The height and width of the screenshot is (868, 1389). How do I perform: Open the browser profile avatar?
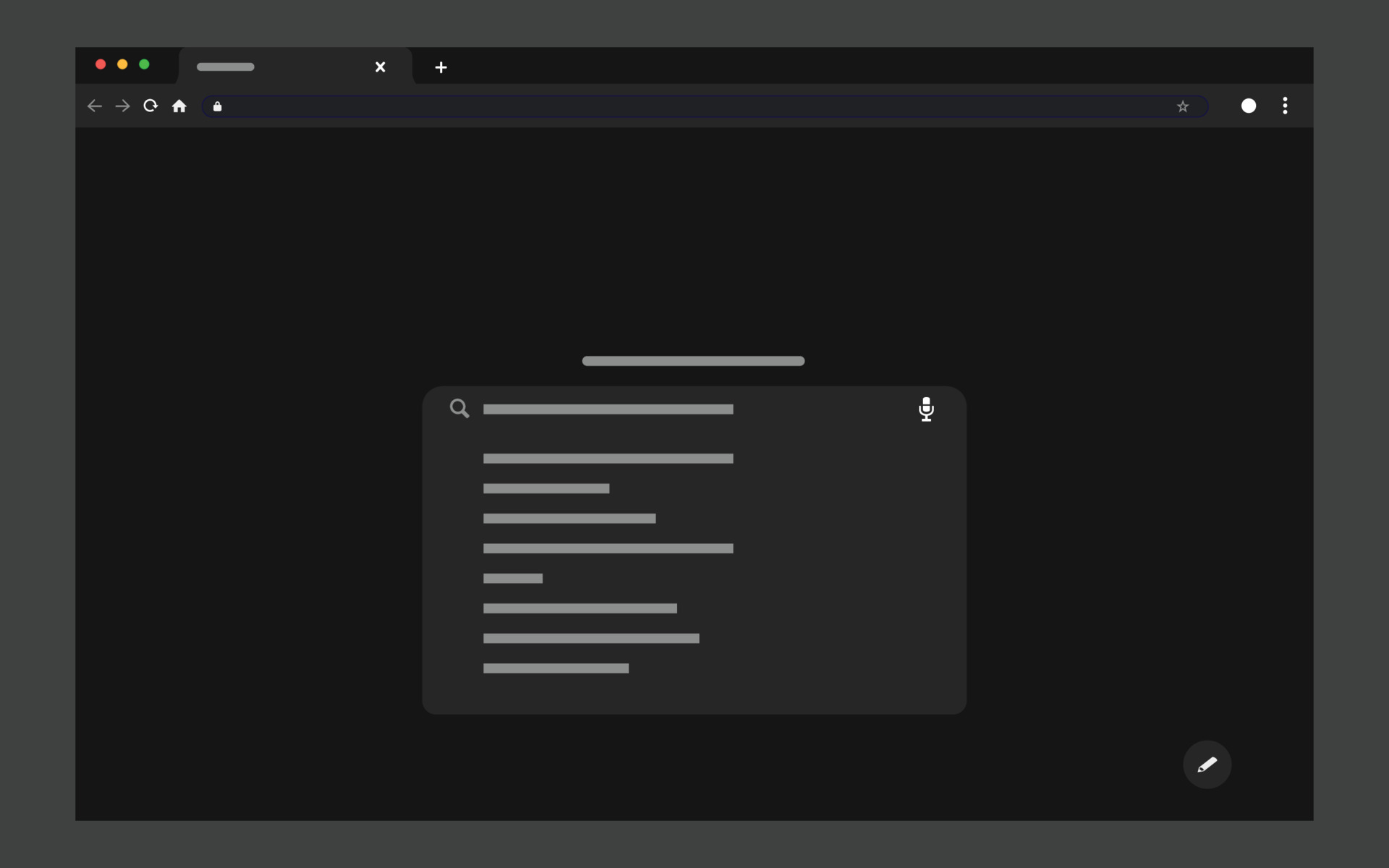click(x=1249, y=106)
